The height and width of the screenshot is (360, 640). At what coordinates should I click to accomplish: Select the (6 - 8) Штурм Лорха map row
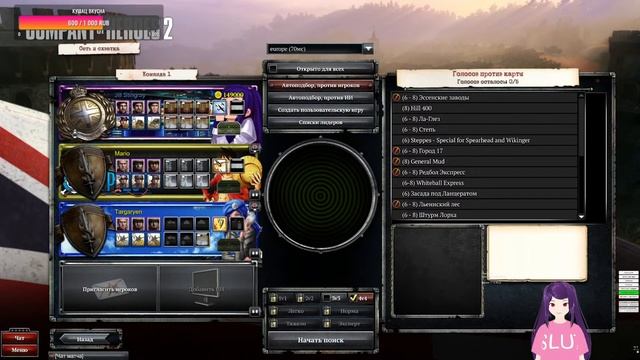point(484,215)
